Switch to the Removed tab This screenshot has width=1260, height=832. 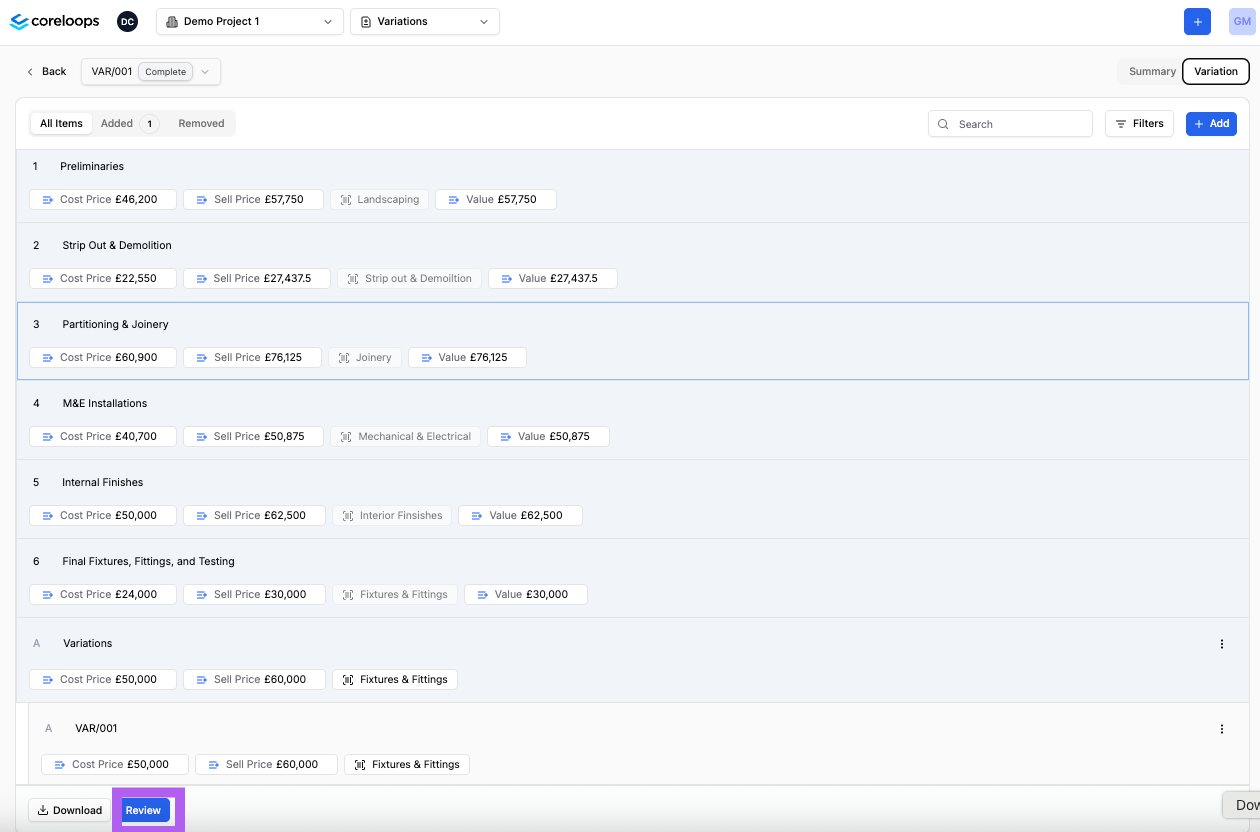pyautogui.click(x=201, y=124)
